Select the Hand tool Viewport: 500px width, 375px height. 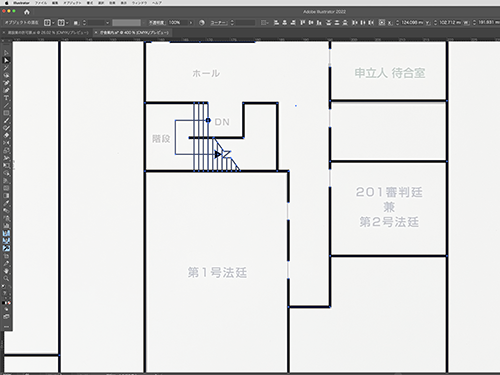[6, 271]
